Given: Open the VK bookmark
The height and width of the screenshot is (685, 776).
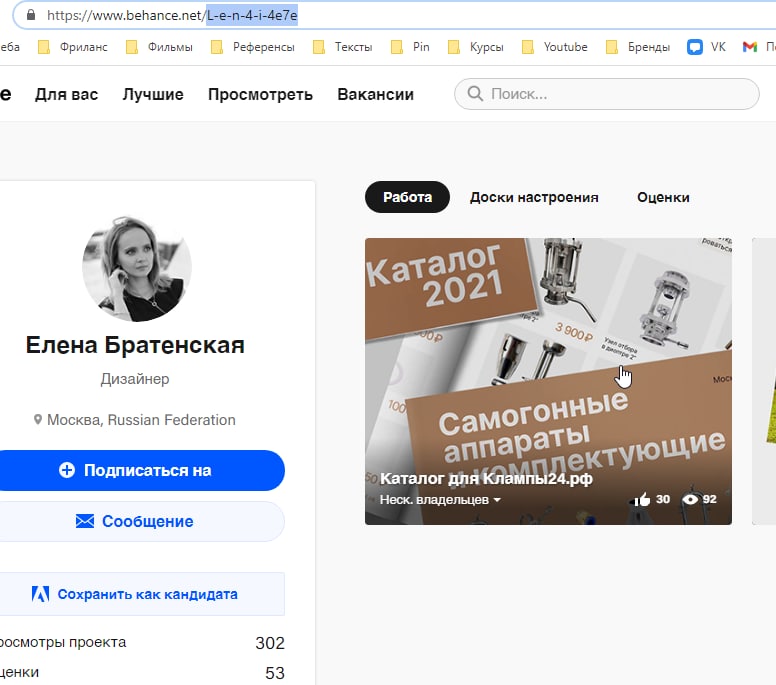Looking at the screenshot, I should (x=706, y=47).
